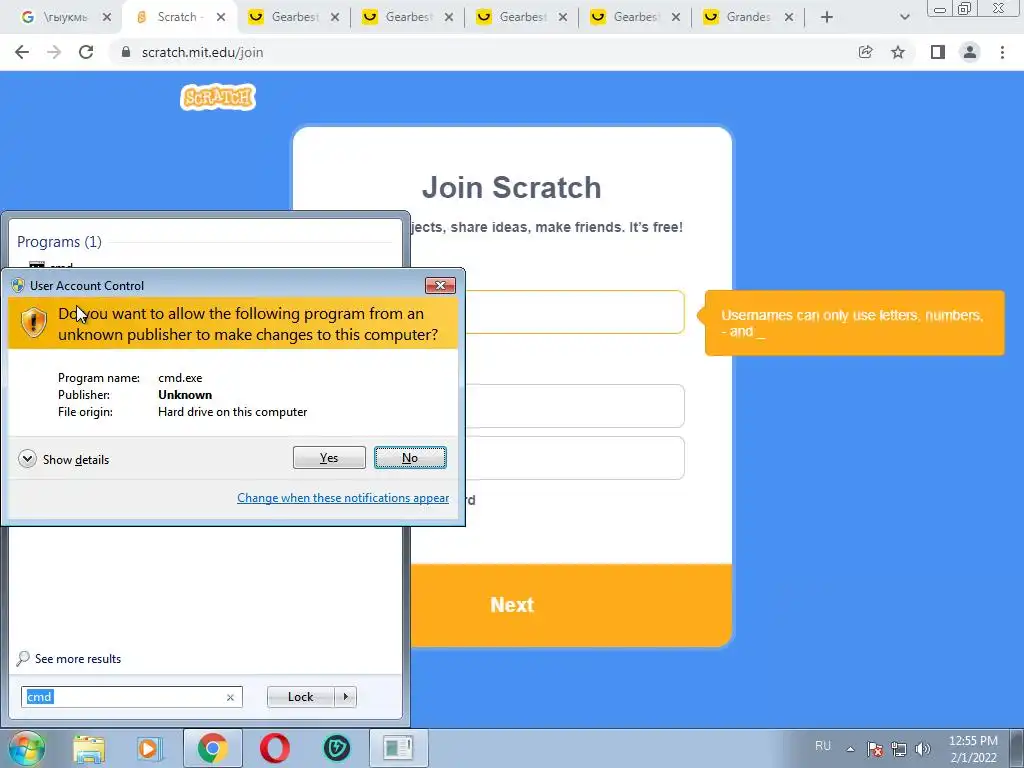
Task: Show hidden tray icons arrow
Action: [x=850, y=749]
